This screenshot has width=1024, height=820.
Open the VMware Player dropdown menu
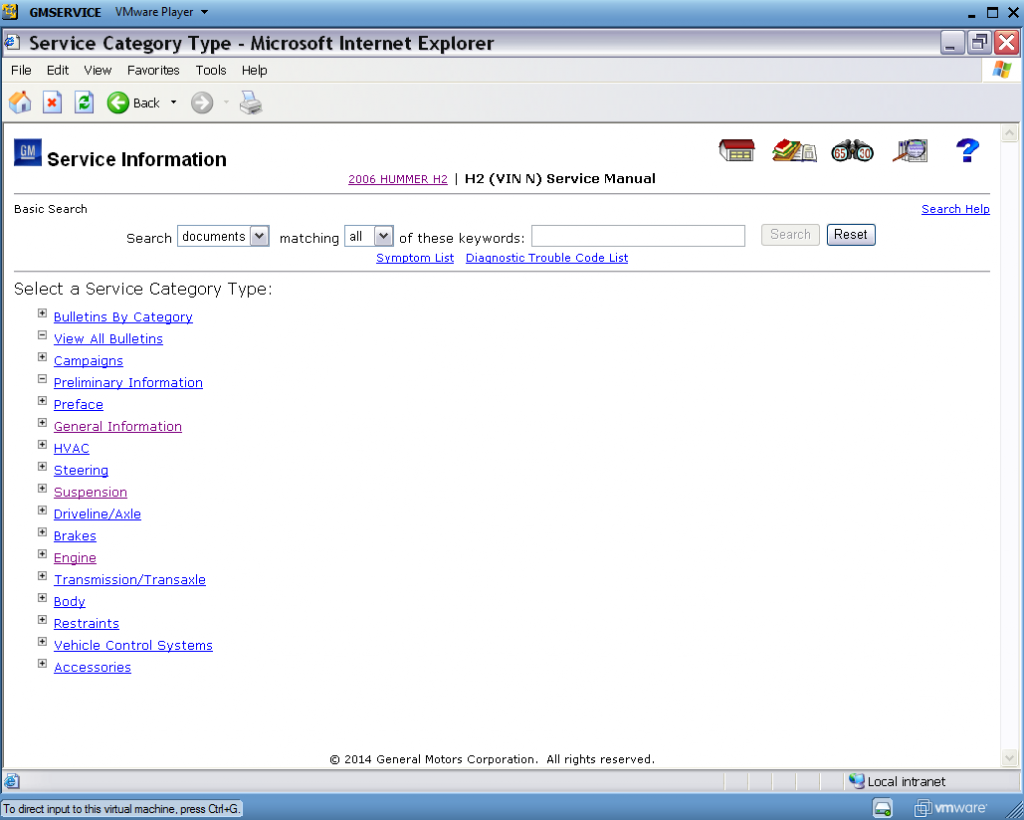click(x=161, y=12)
